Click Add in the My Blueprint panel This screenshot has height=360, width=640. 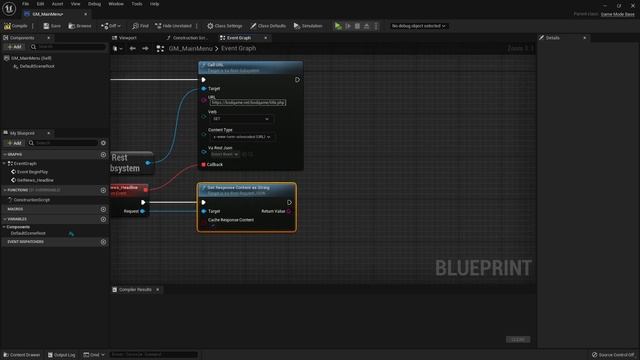point(14,143)
